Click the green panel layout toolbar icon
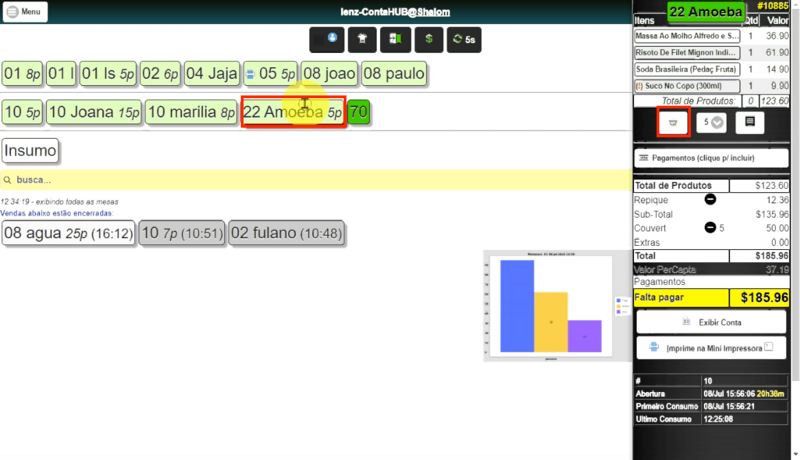Screen dimensions: 800x460 [x=395, y=39]
